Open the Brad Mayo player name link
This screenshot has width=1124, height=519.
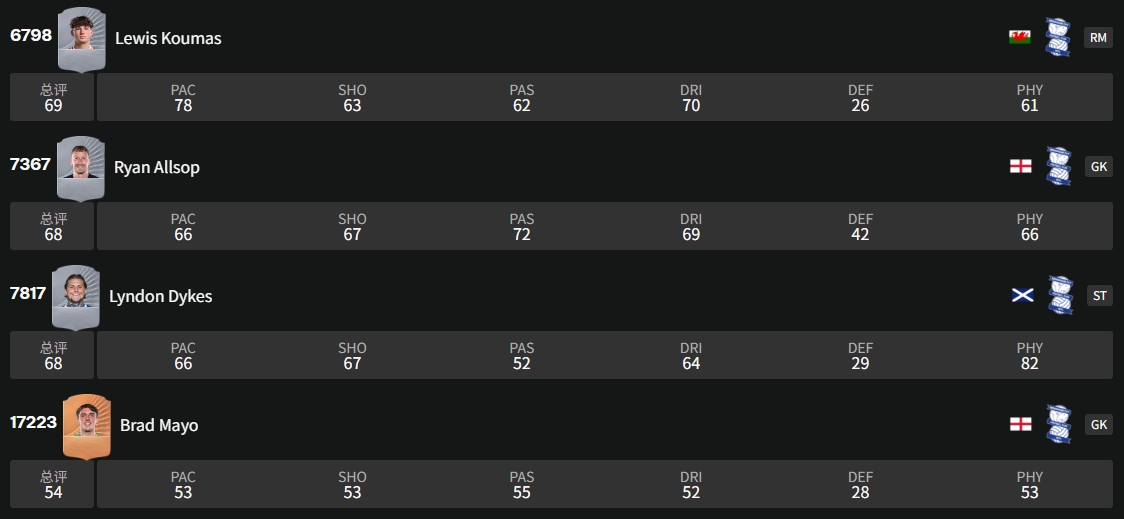click(x=159, y=425)
